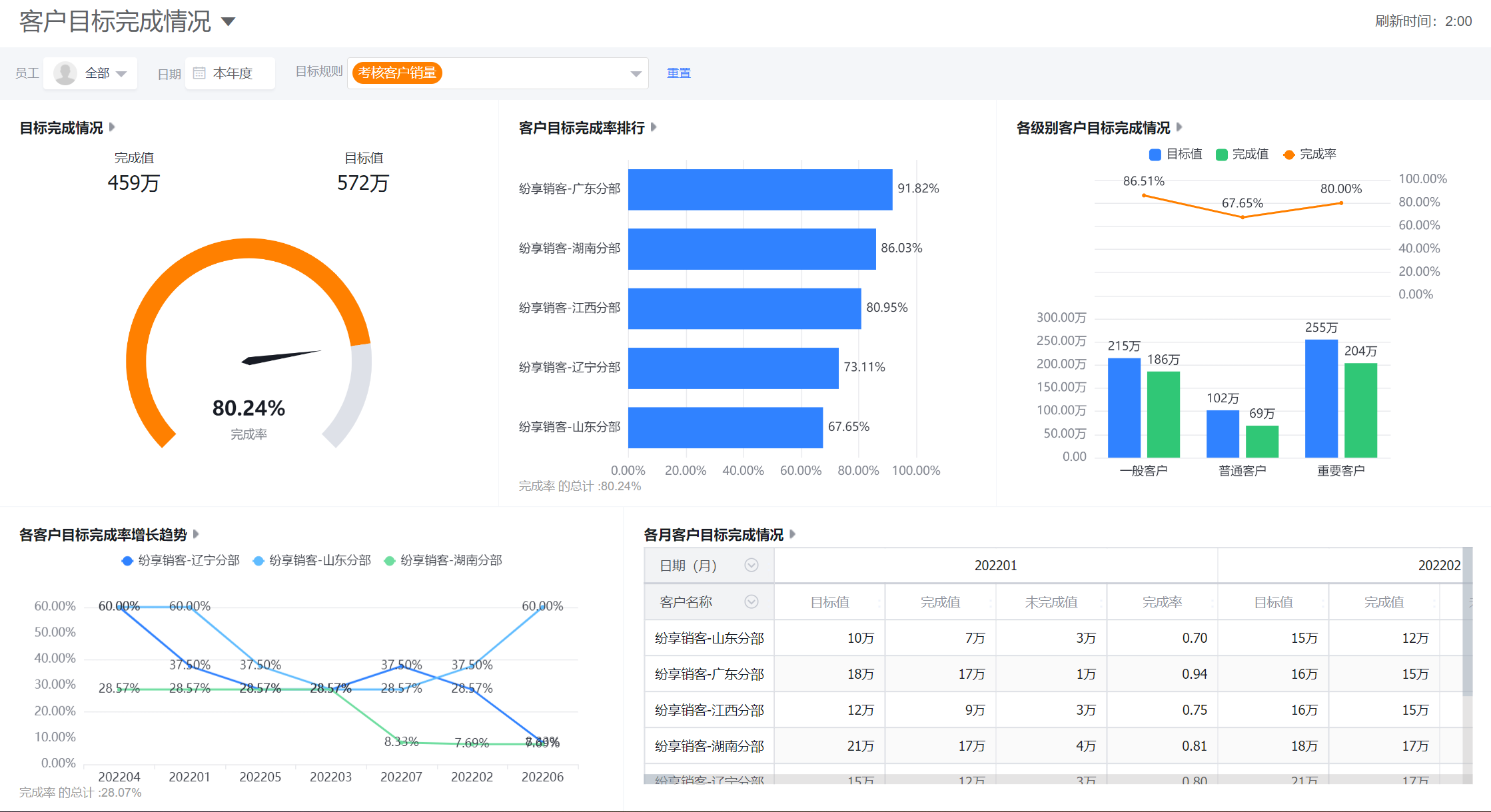Click the 0.94 completion rate cell

tap(1162, 674)
